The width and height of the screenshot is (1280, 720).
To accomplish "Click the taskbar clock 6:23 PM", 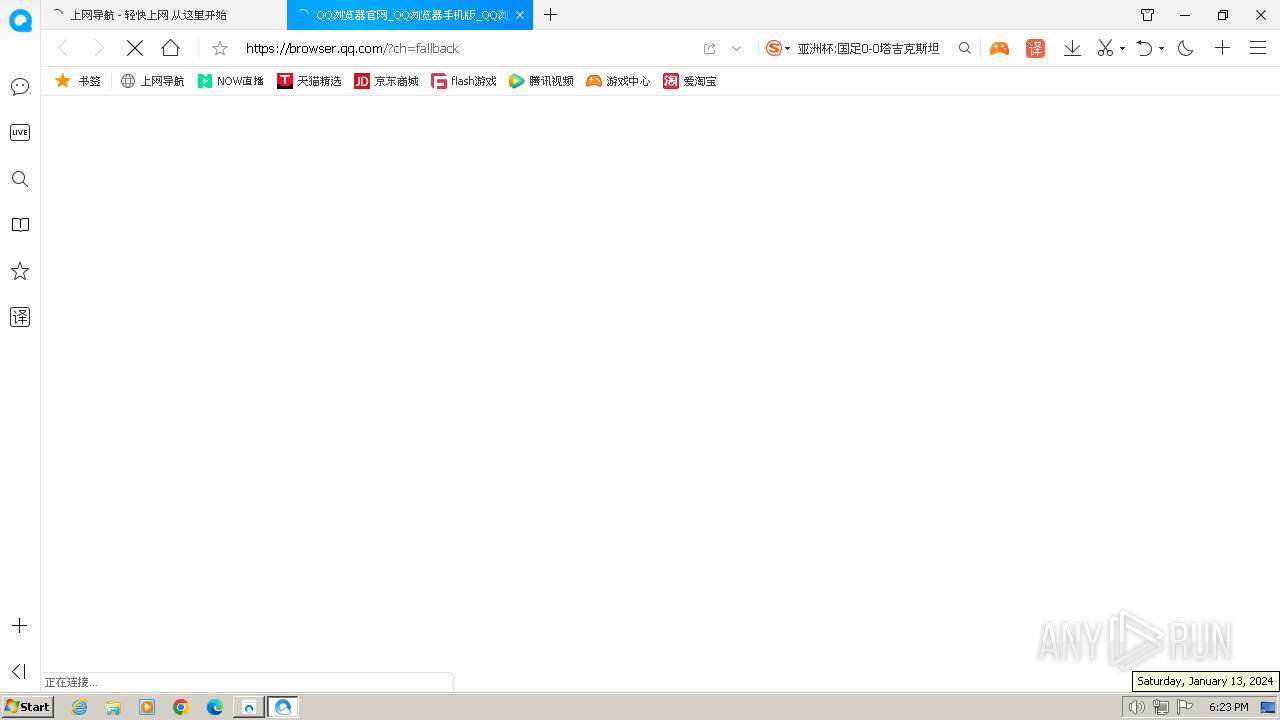I will [1228, 707].
